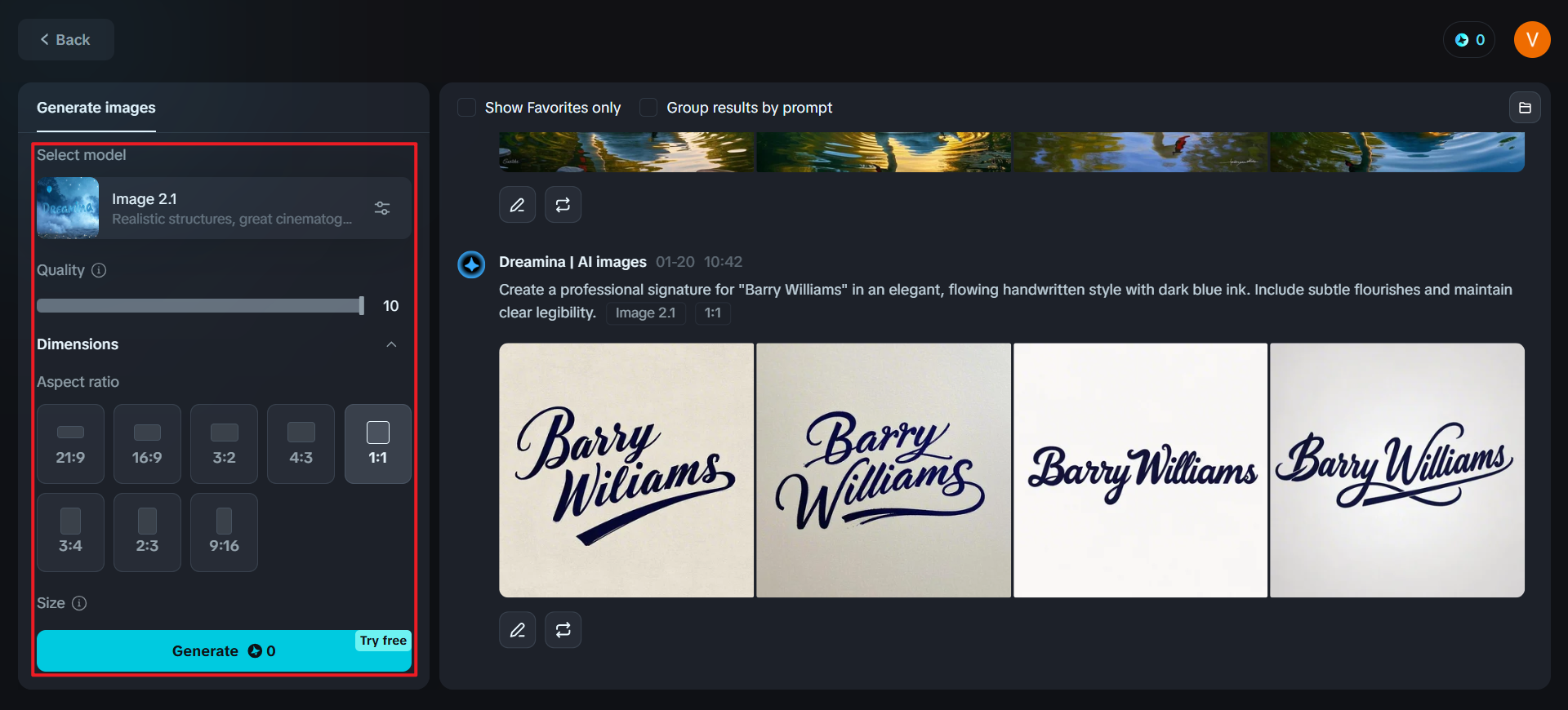Collapse the Dimensions section
This screenshot has width=1568, height=710.
391,344
